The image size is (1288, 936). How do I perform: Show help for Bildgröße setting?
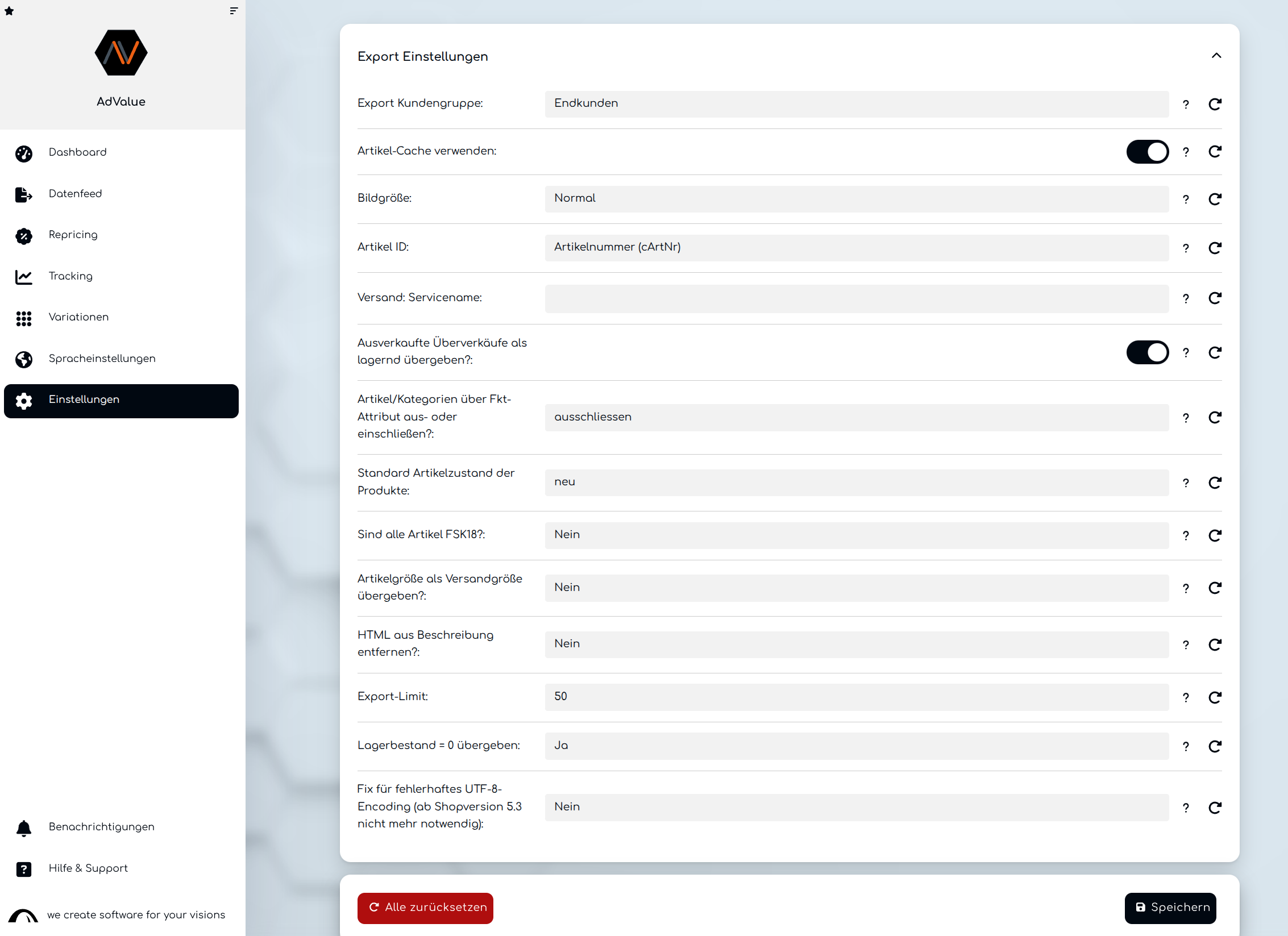[1186, 199]
